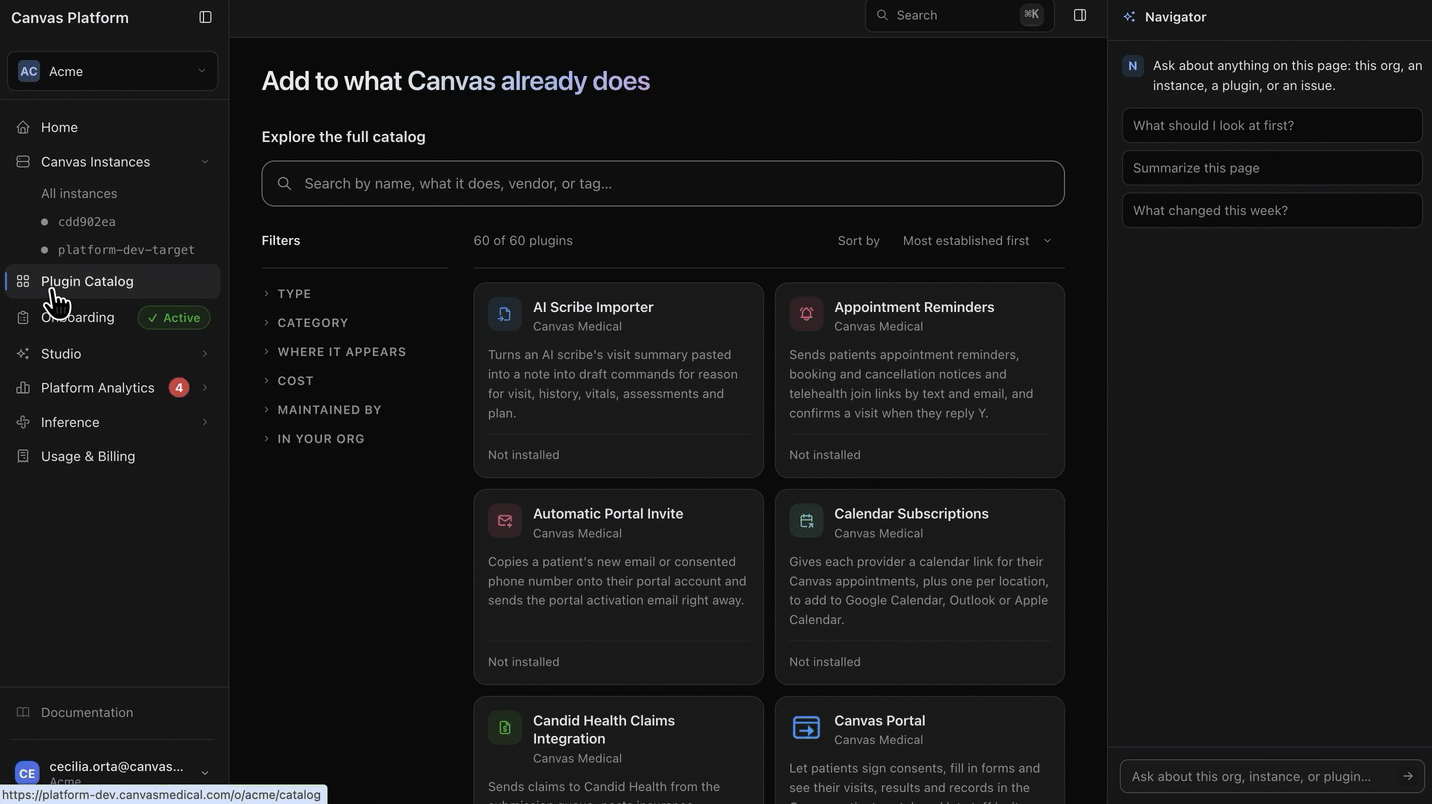The width and height of the screenshot is (1432, 804).
Task: Collapse the Canvas Instances chevron
Action: pos(205,162)
